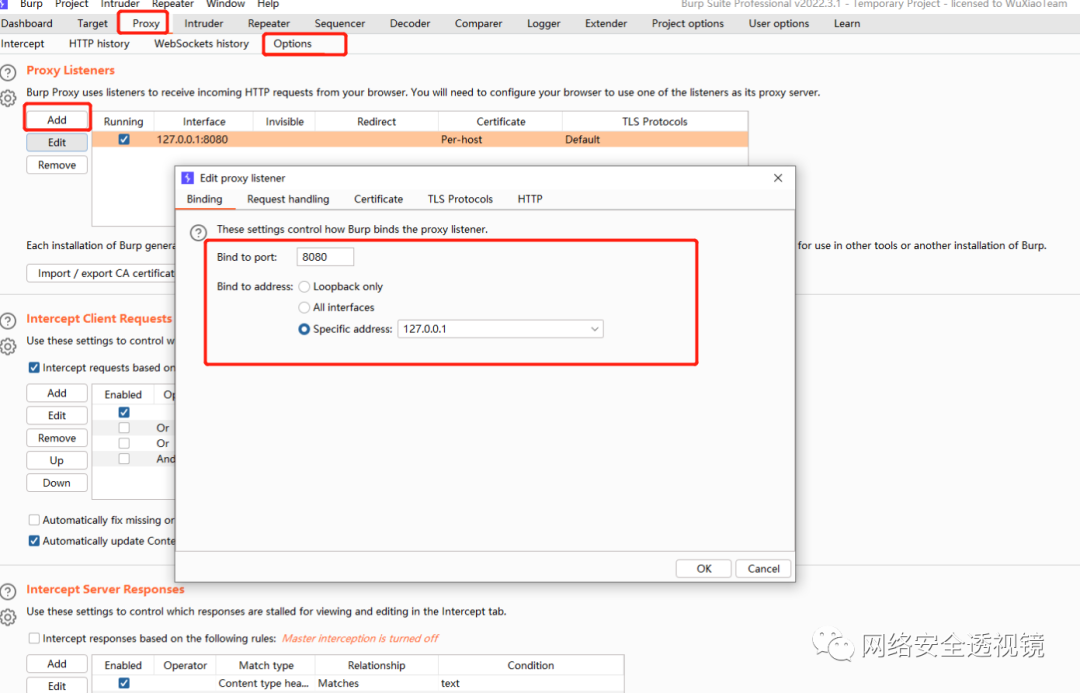This screenshot has width=1080, height=693.
Task: Open the Burp menu
Action: click(31, 4)
